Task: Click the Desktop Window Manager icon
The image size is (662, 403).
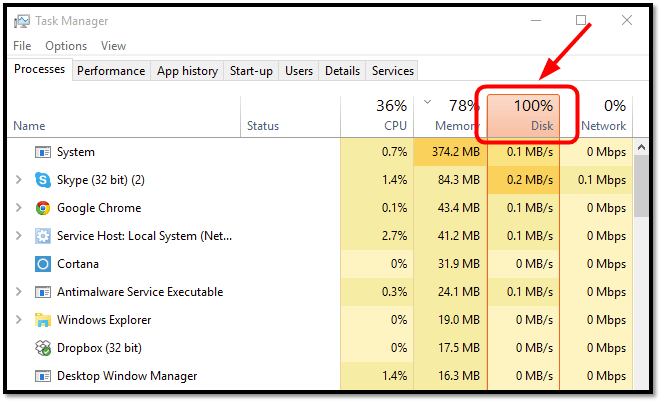Action: point(43,376)
